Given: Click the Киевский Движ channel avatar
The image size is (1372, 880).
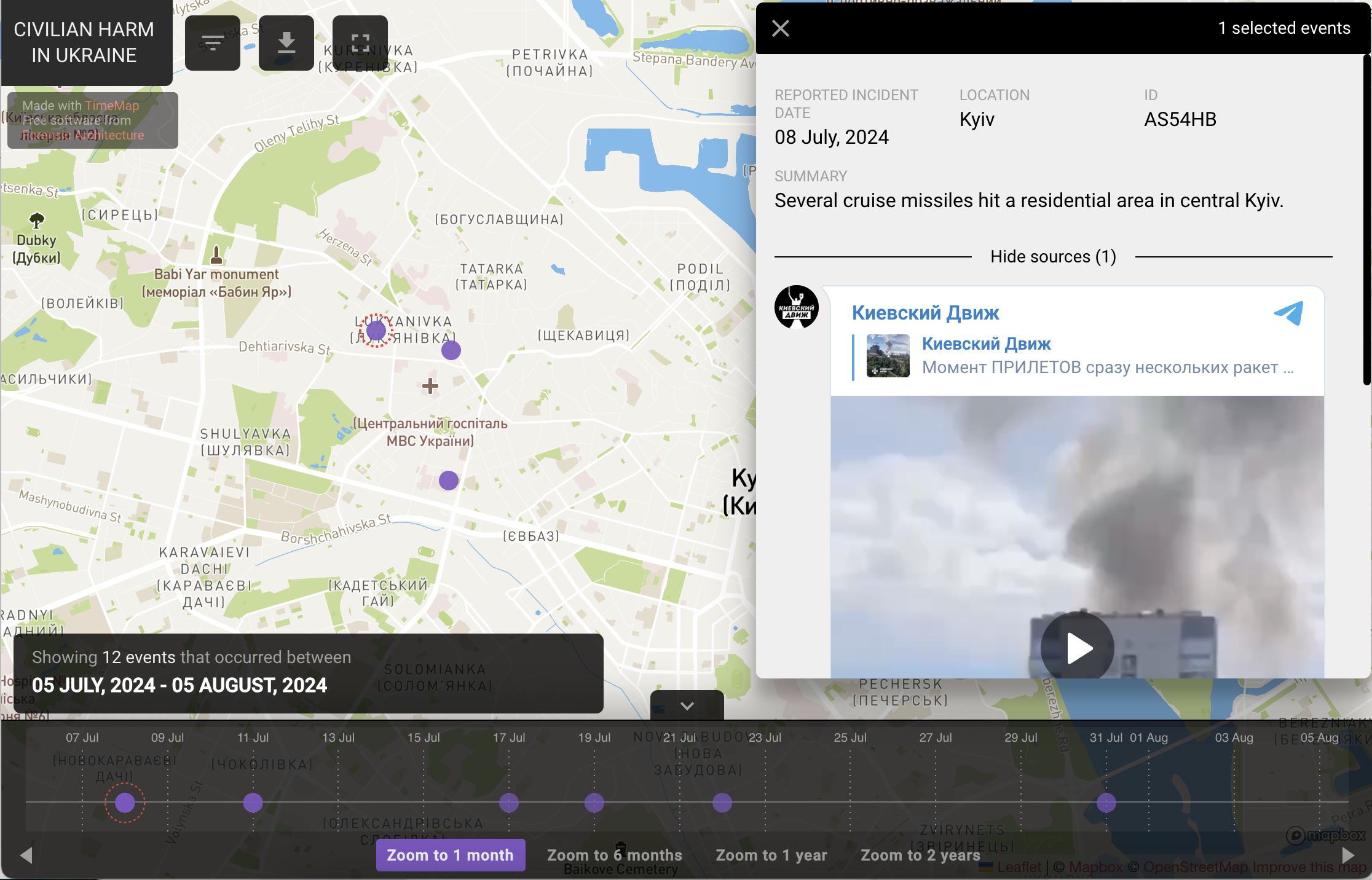Looking at the screenshot, I should coord(797,307).
